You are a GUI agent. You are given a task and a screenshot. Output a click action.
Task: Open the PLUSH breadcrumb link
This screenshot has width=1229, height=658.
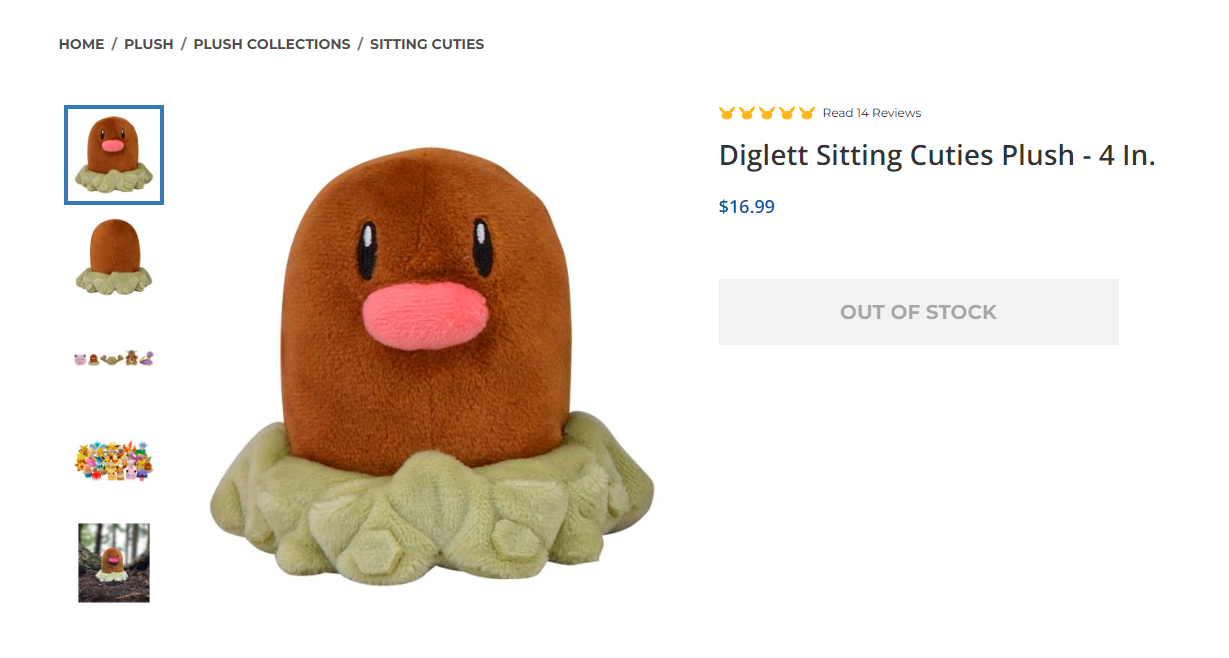point(149,44)
